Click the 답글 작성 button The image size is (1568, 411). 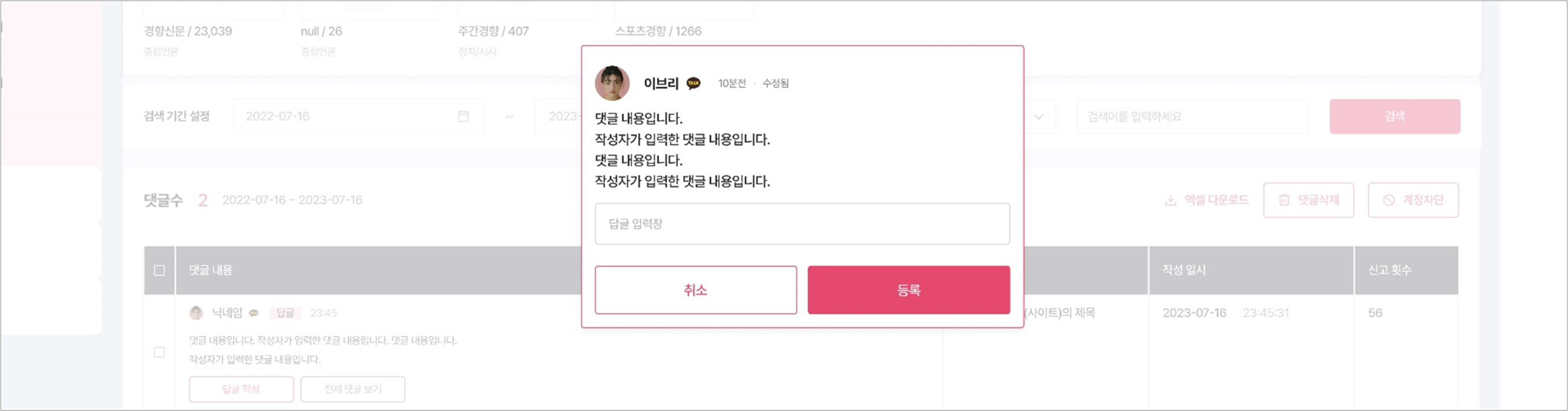241,389
